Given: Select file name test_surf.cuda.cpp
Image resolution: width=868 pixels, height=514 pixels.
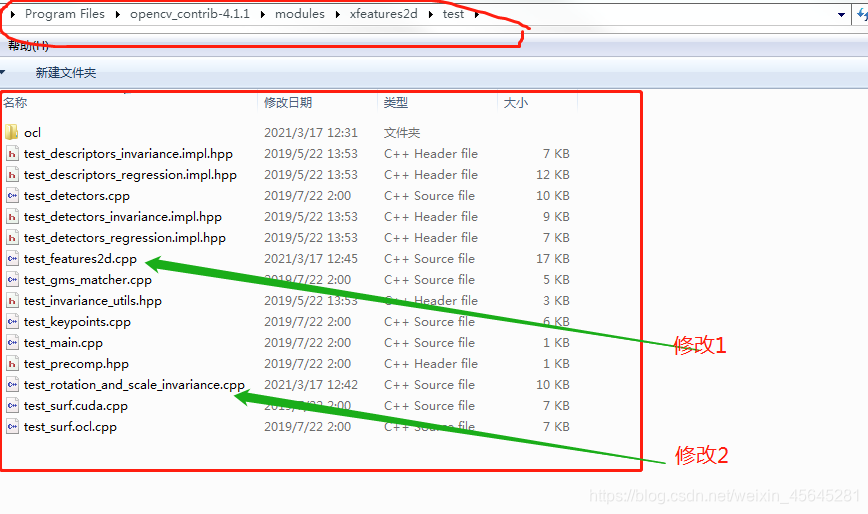Looking at the screenshot, I should point(75,406).
